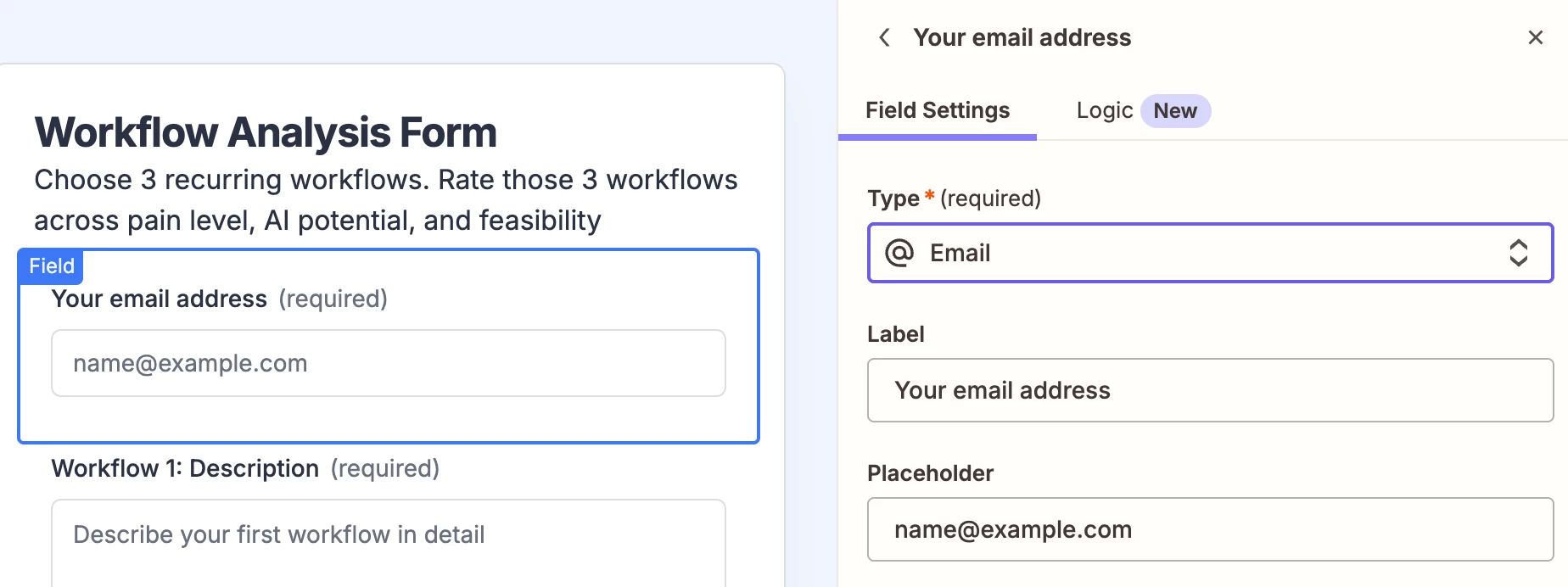The height and width of the screenshot is (587, 1568).
Task: Focus the Placeholder settings input box
Action: pyautogui.click(x=1210, y=529)
